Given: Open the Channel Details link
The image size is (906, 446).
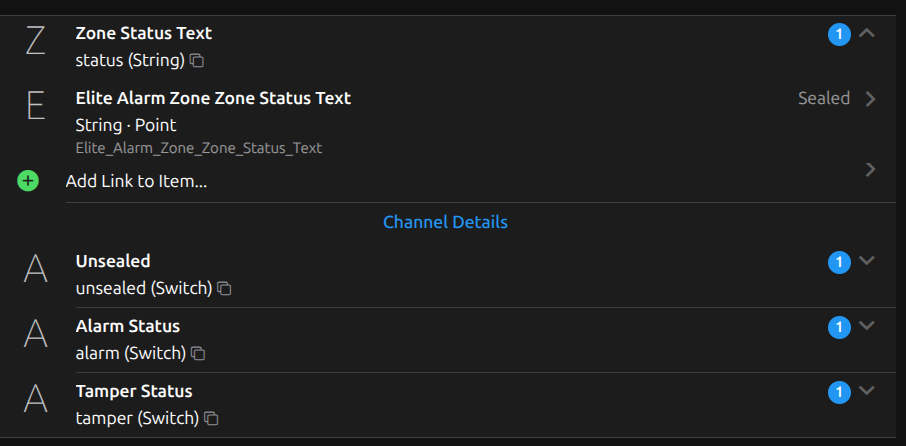Looking at the screenshot, I should click(x=445, y=222).
